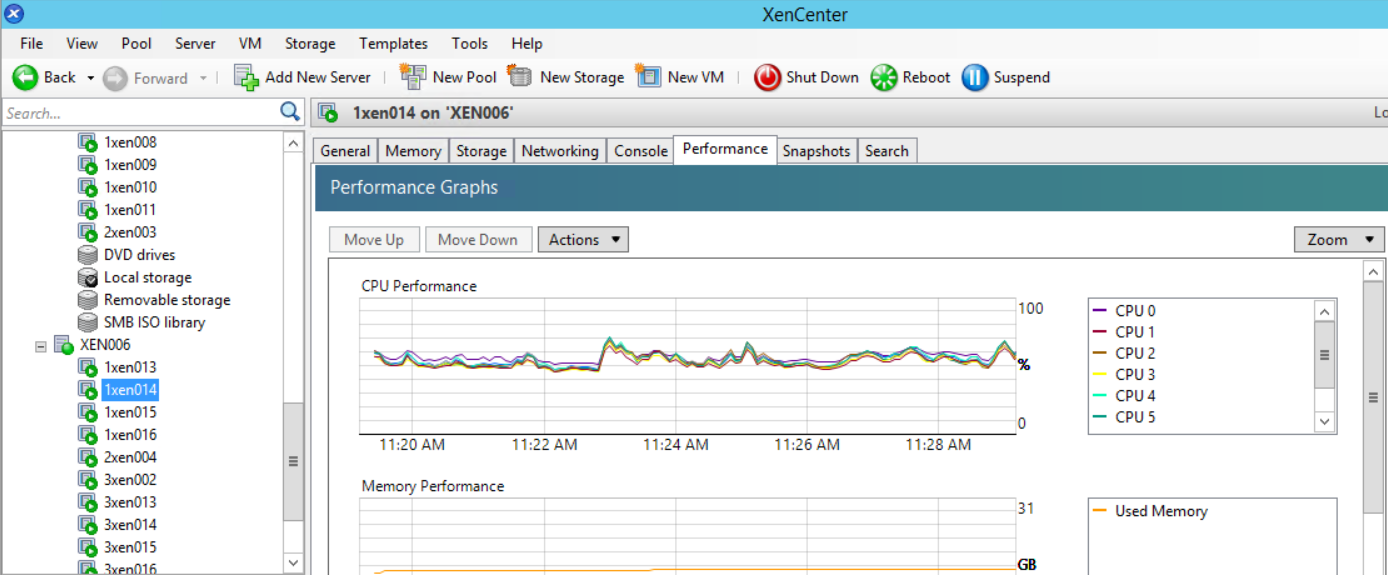The width and height of the screenshot is (1388, 575).
Task: Click CPU legend scroll up arrow
Action: 1325,310
